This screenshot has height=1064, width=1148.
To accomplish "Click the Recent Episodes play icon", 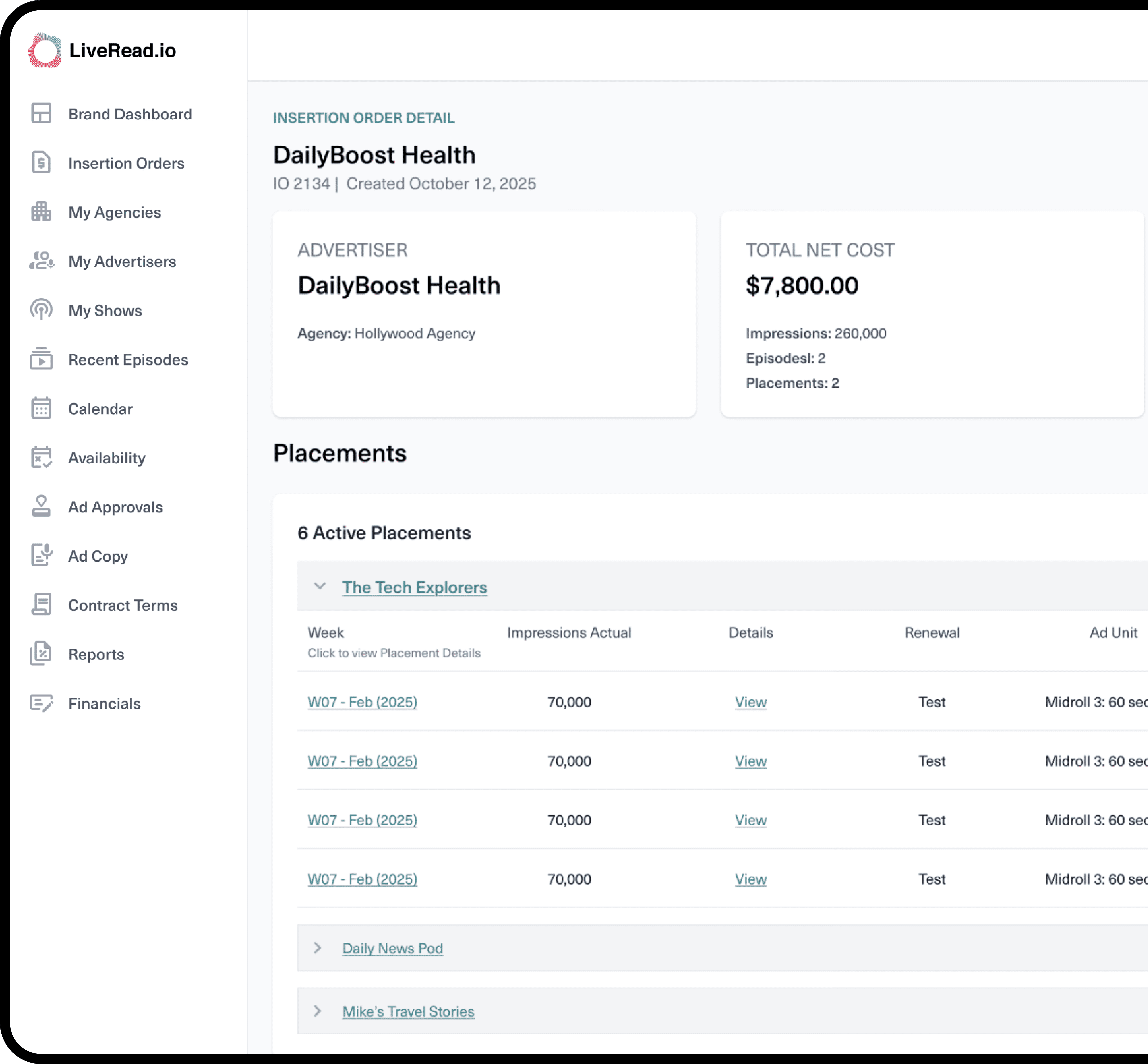I will coord(41,359).
